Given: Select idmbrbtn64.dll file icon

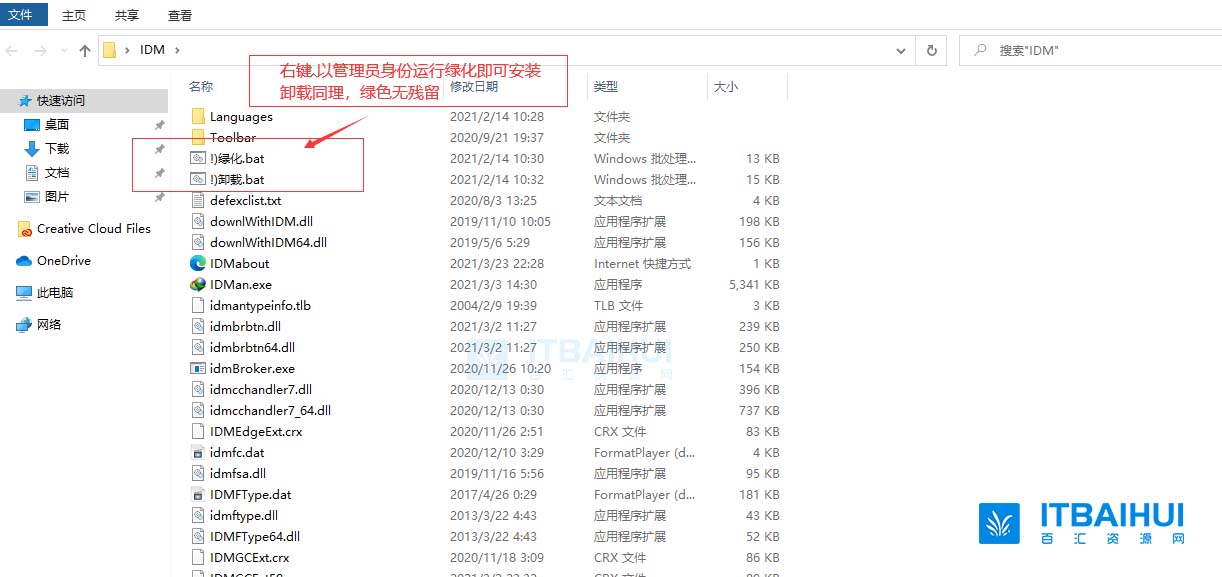Looking at the screenshot, I should 198,348.
